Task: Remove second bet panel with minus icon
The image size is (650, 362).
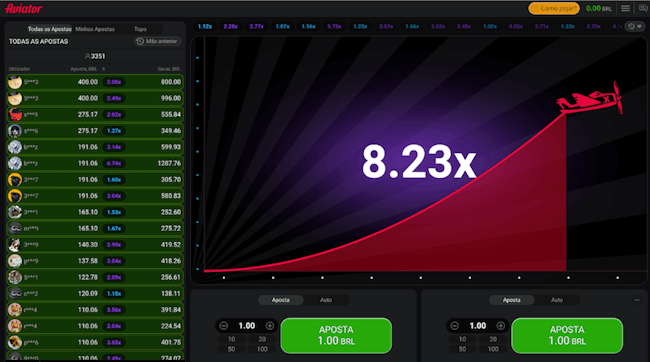Action: tap(637, 300)
